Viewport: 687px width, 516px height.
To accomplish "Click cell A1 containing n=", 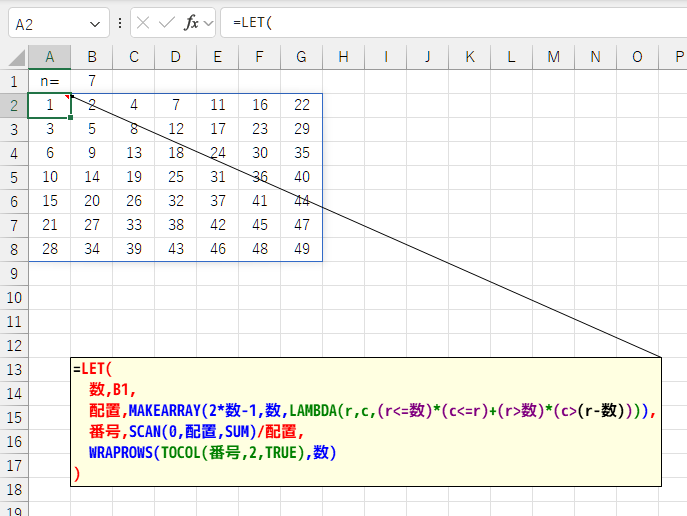I will click(50, 81).
